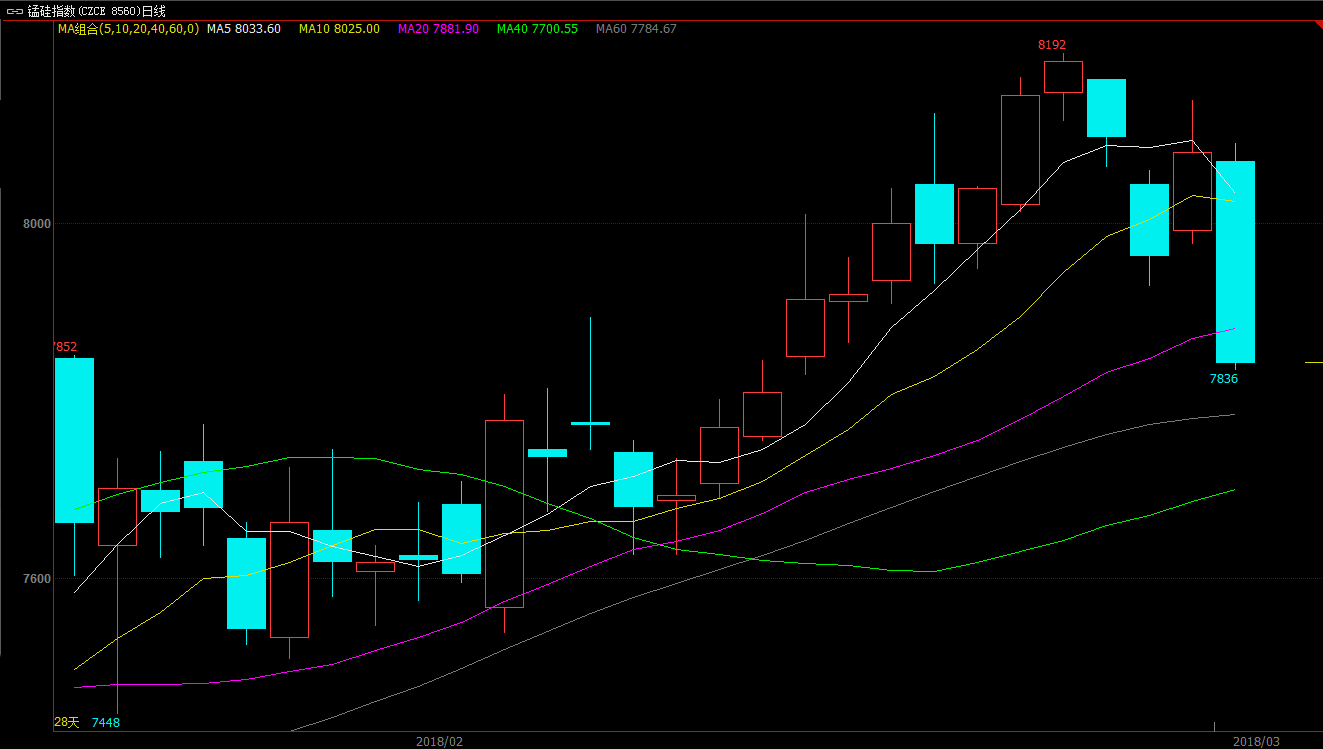Click the chain link icon beside chart title
This screenshot has height=749, width=1323.
[x=15, y=11]
